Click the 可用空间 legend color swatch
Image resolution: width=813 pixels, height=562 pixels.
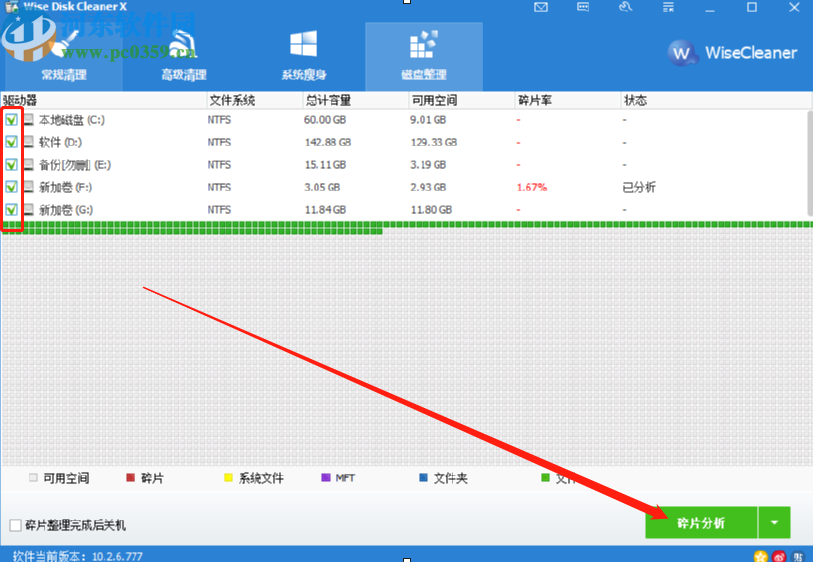point(33,477)
